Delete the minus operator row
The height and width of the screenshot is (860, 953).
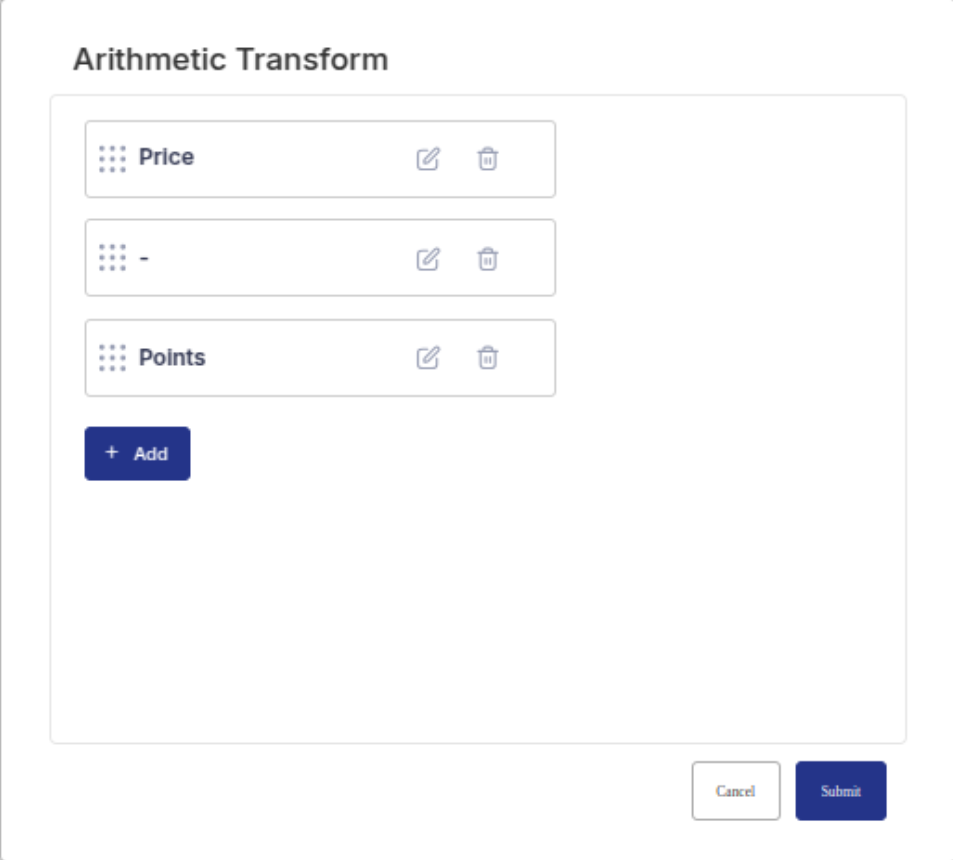[487, 259]
